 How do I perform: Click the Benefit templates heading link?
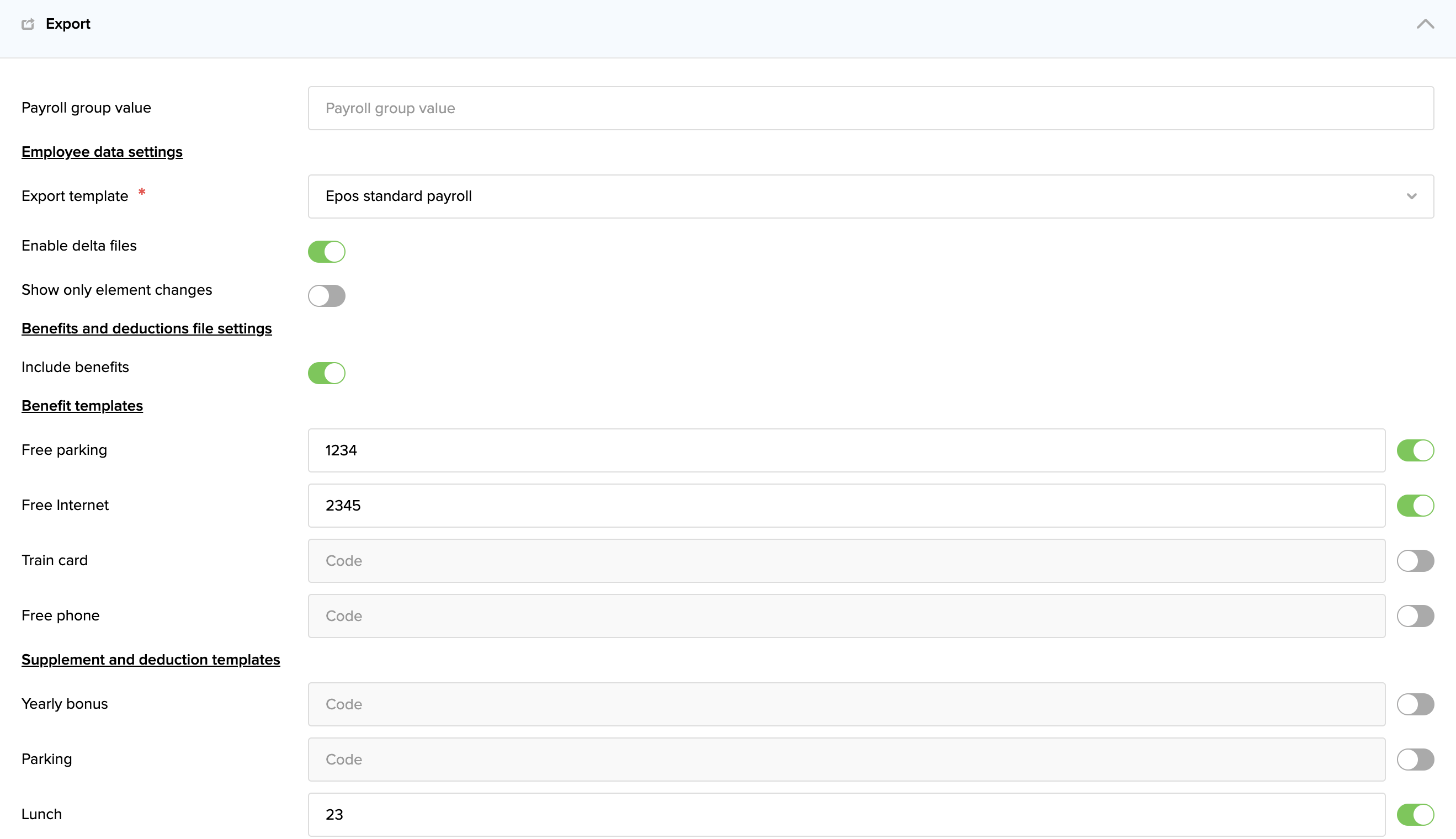pyautogui.click(x=82, y=406)
